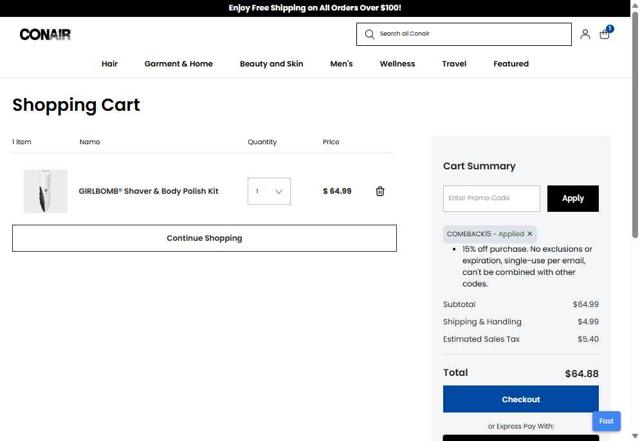This screenshot has height=441, width=640.
Task: Open the shopping bag cart icon
Action: coord(605,33)
